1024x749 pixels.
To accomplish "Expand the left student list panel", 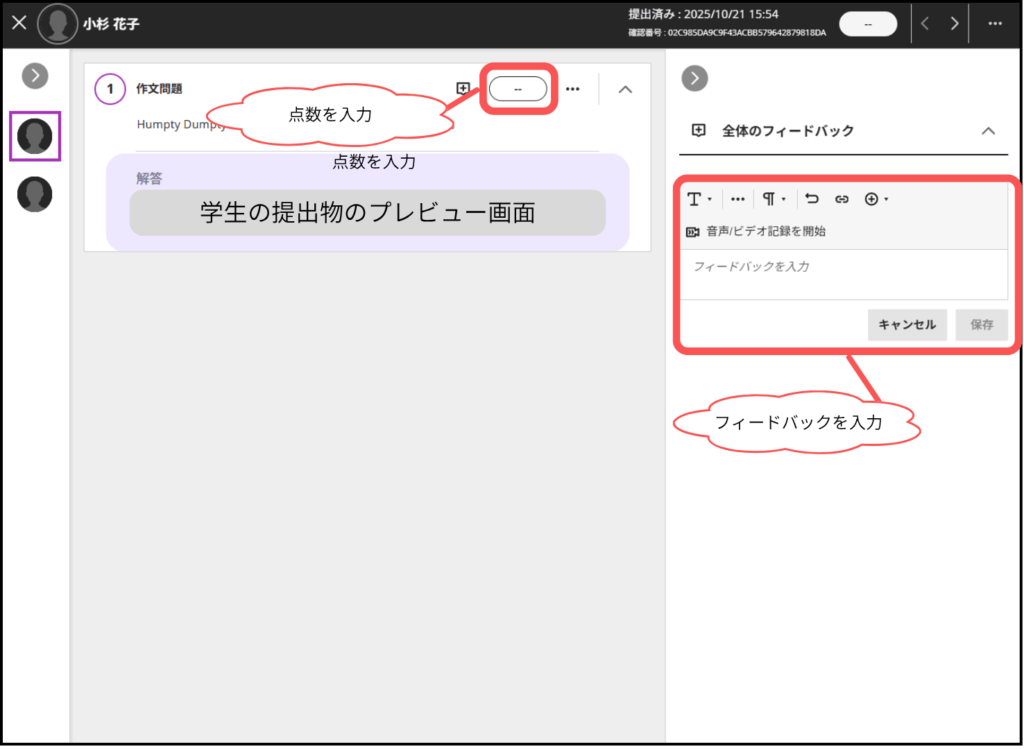I will (x=35, y=75).
